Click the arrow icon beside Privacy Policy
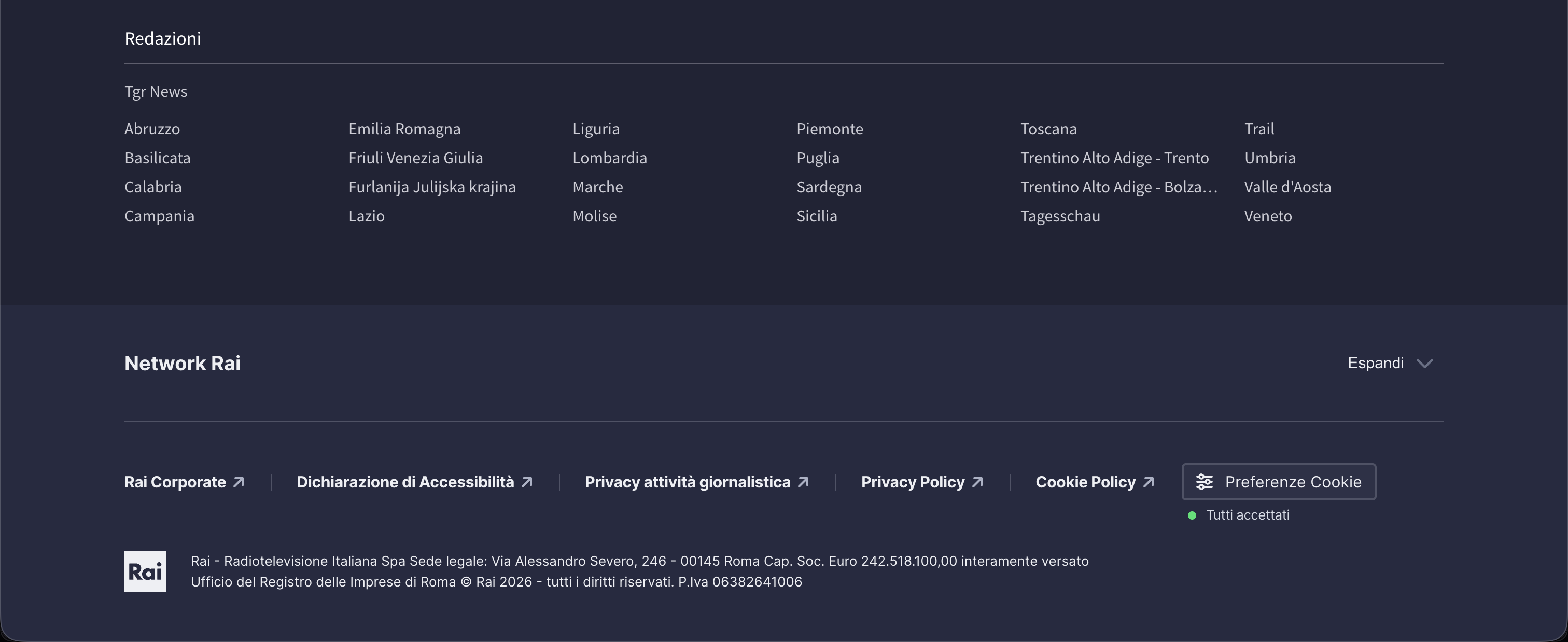 tap(977, 482)
